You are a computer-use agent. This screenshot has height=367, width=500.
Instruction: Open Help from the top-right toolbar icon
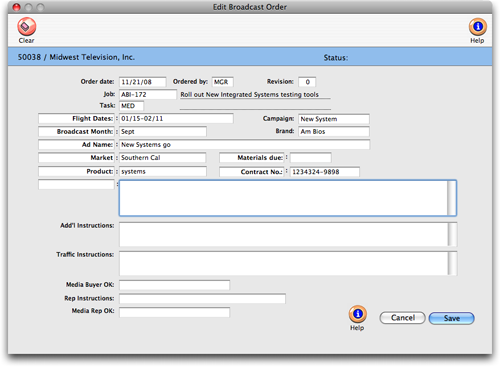tap(478, 27)
